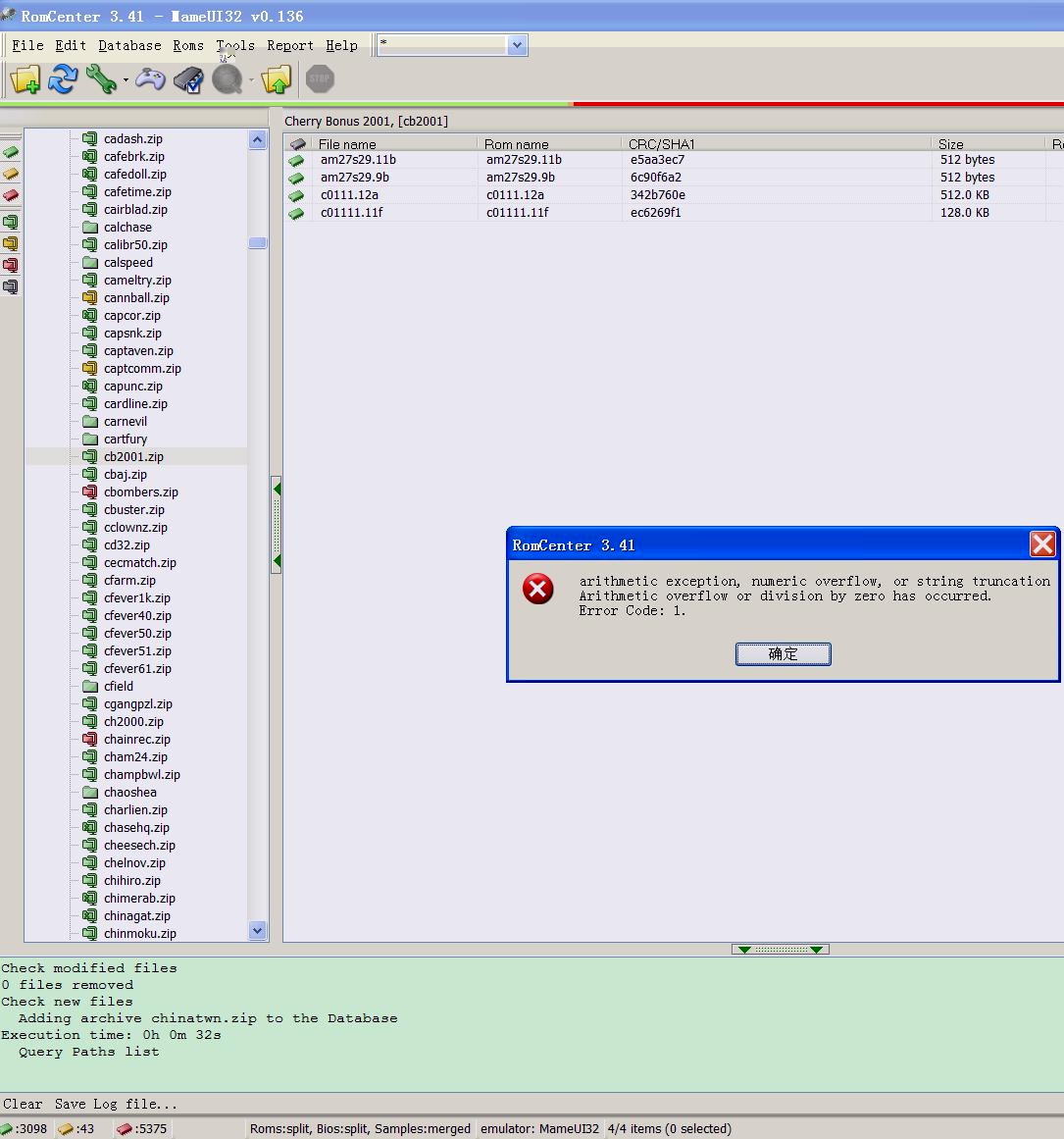Click the tree scrollbar thumb
Screen dimensions: 1064x1139
coord(257,242)
